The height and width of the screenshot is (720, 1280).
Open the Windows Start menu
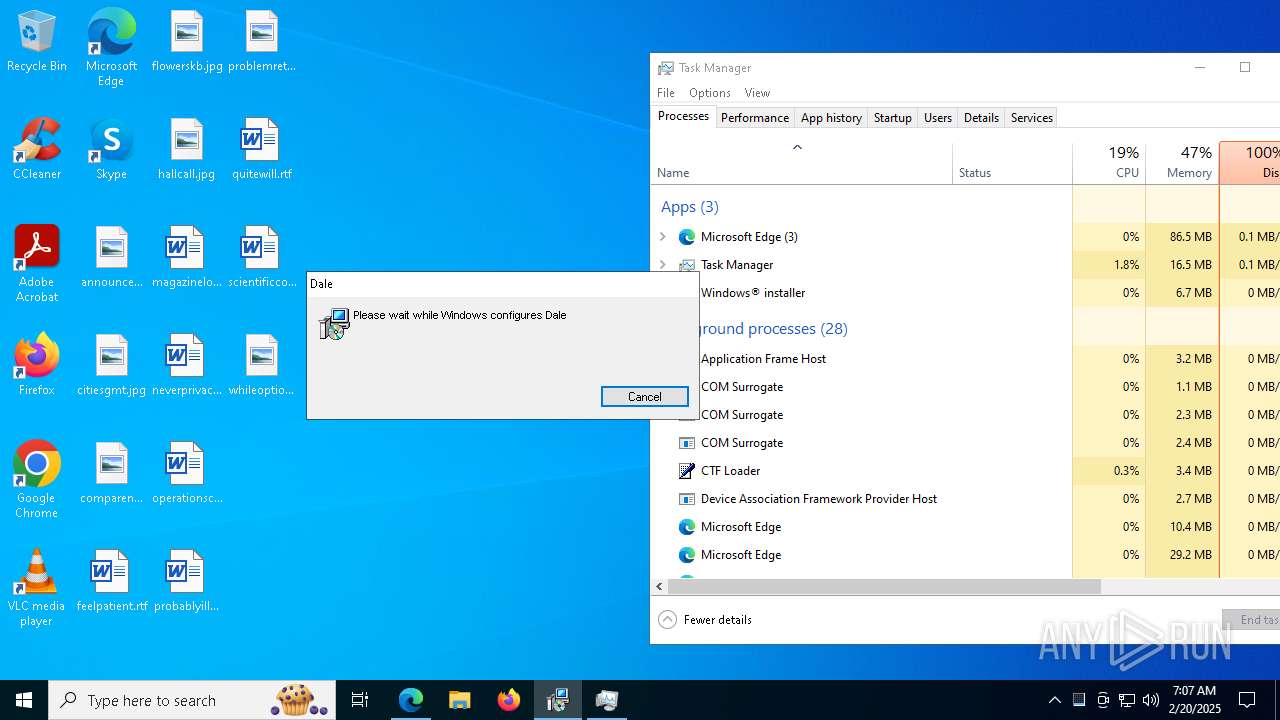pos(24,700)
